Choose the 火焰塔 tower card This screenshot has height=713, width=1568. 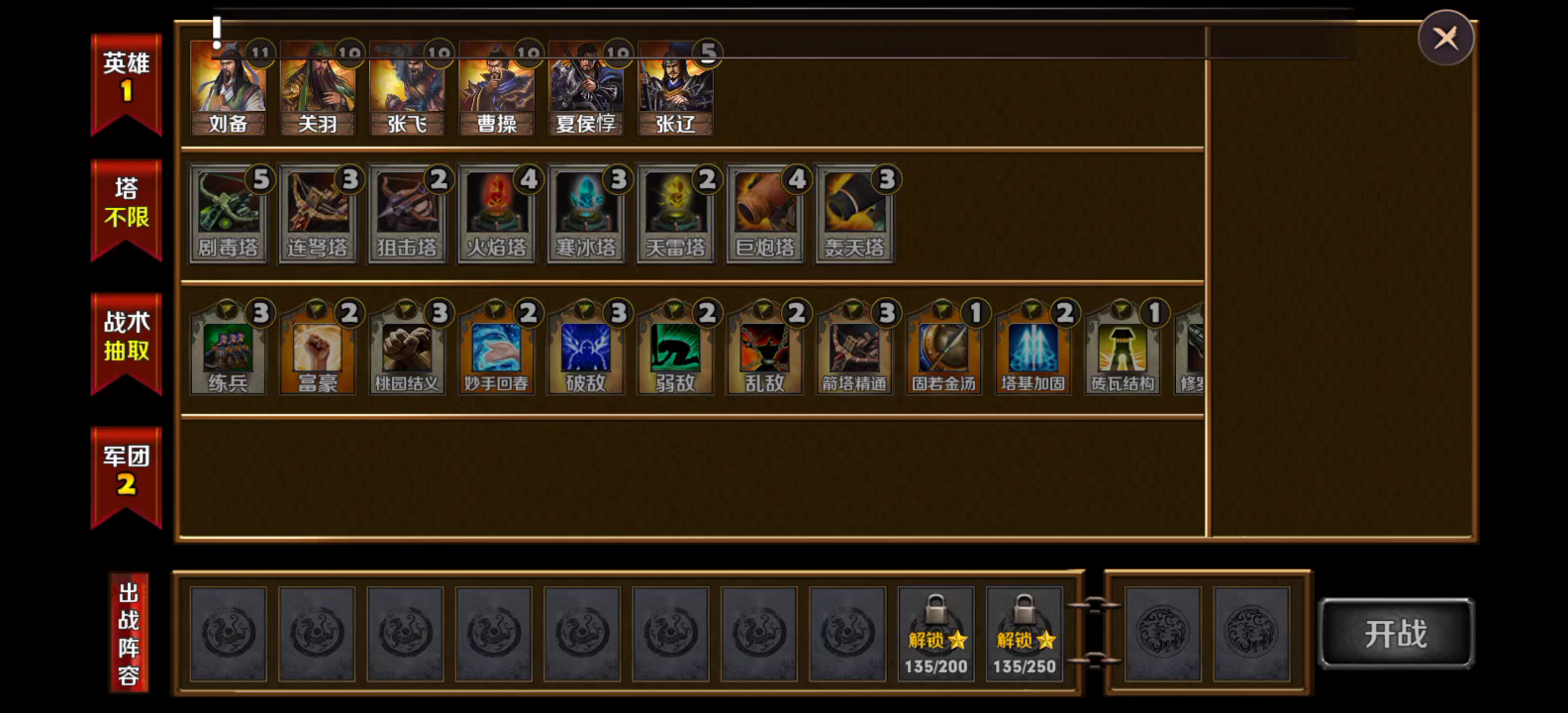point(496,213)
